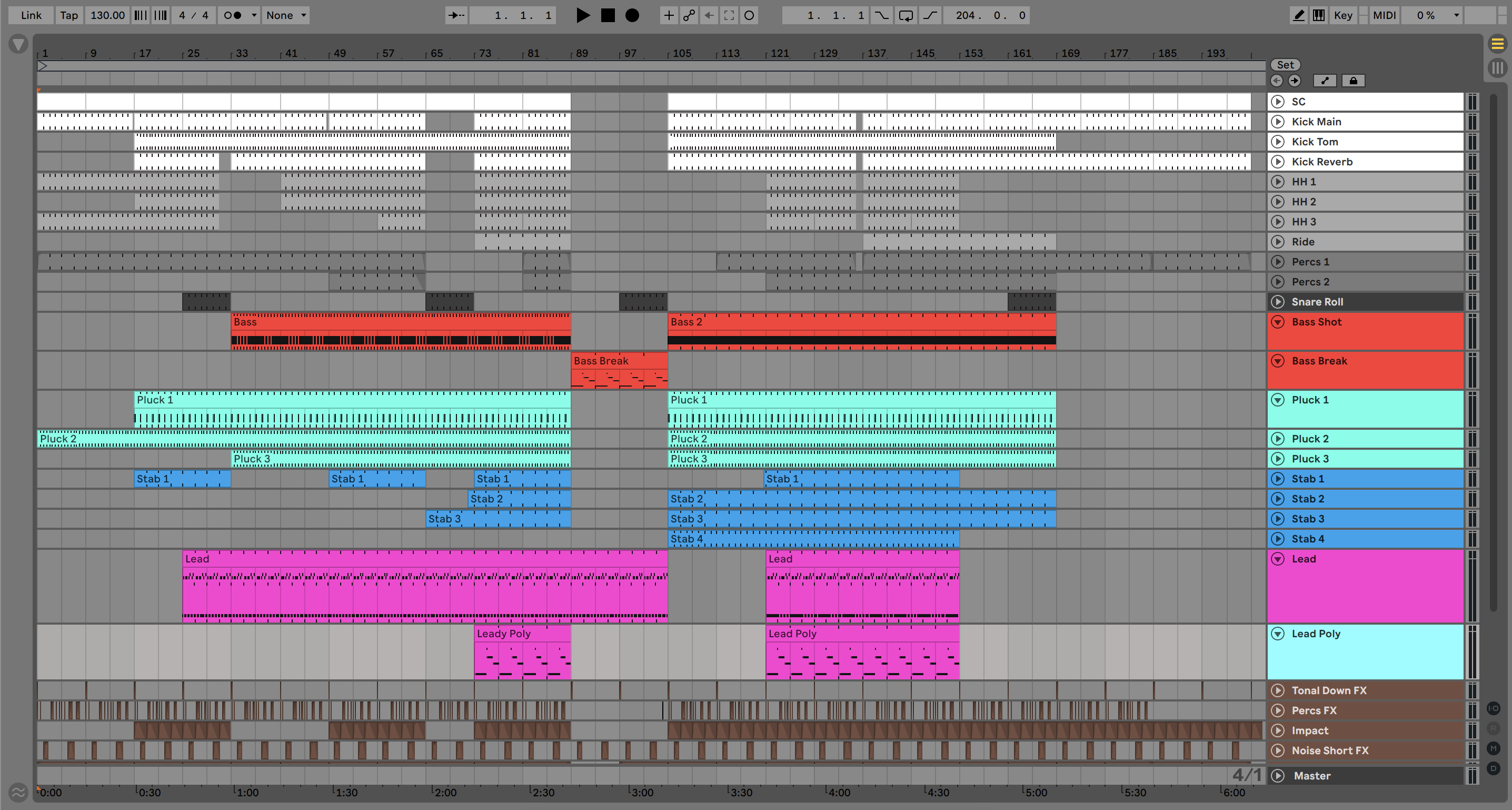Click the Capture MIDI brackets button
This screenshot has height=810, width=1512.
pos(729,15)
